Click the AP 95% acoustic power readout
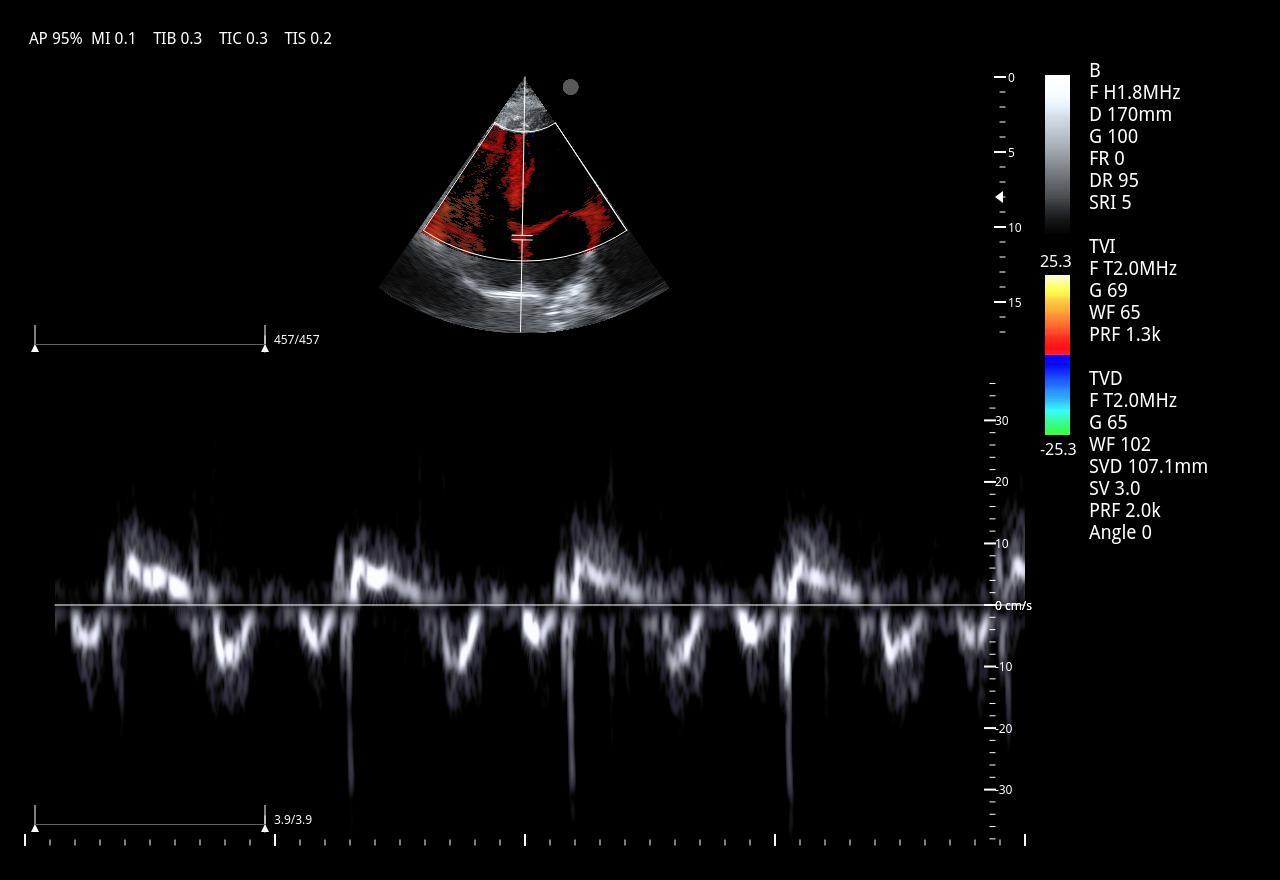Image resolution: width=1280 pixels, height=880 pixels. [55, 38]
